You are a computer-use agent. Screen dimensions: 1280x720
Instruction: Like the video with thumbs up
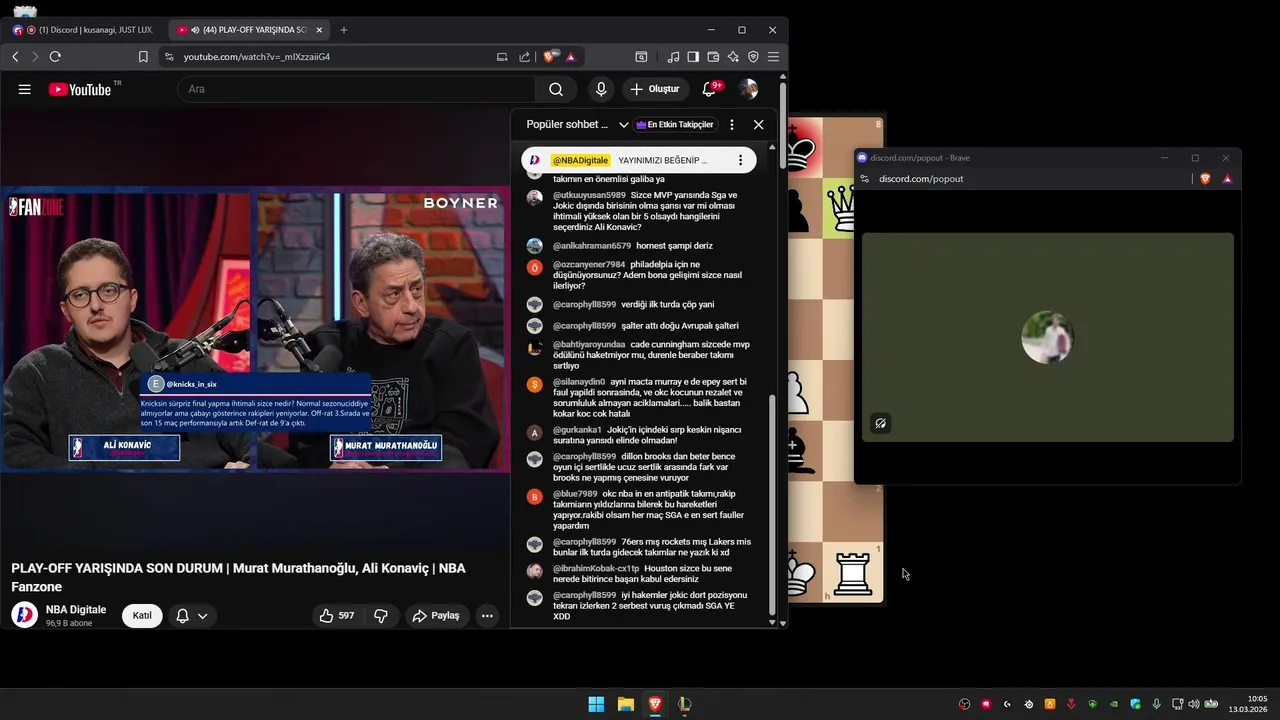click(336, 616)
